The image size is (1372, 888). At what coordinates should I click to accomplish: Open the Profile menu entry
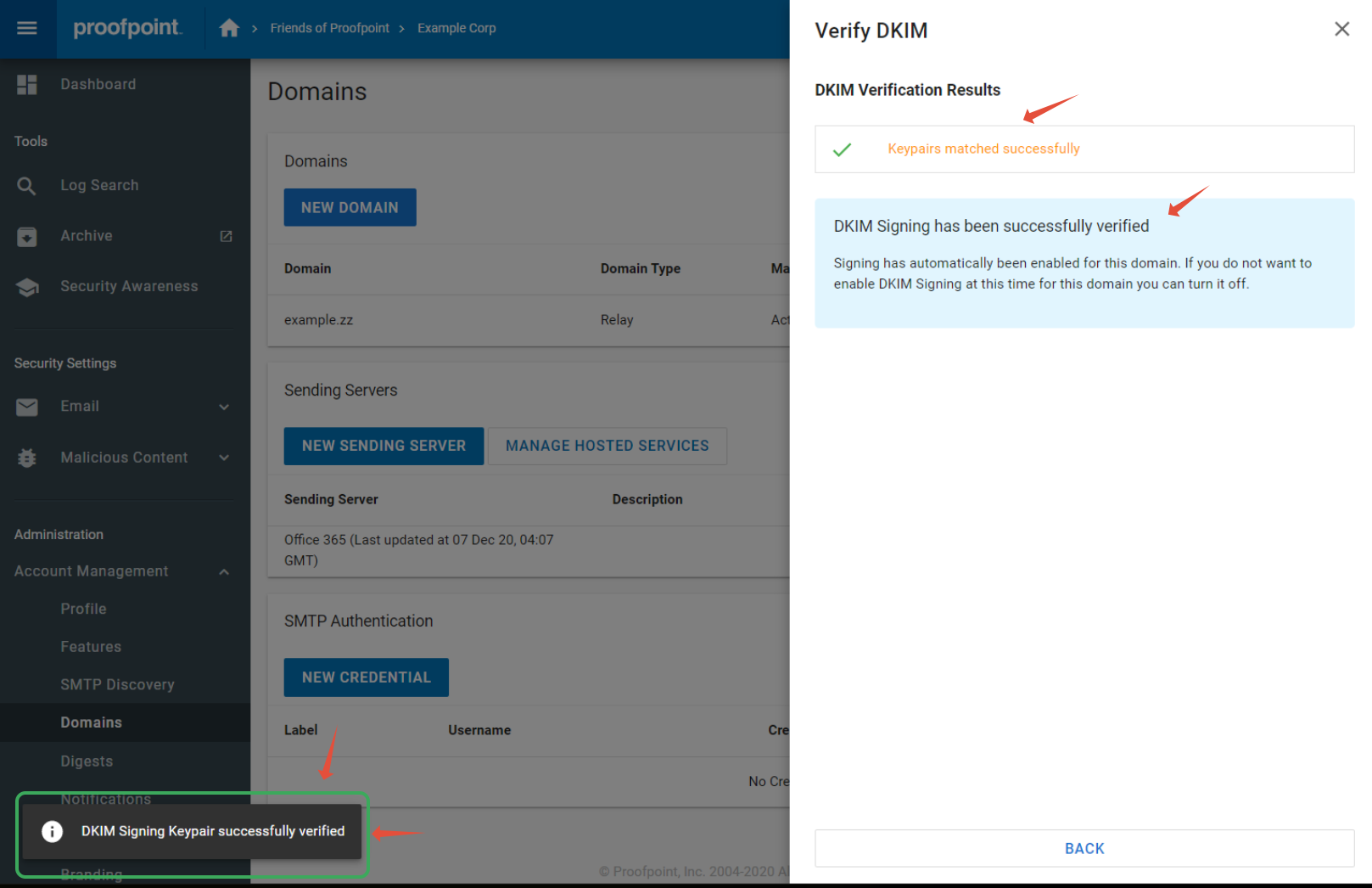click(83, 609)
